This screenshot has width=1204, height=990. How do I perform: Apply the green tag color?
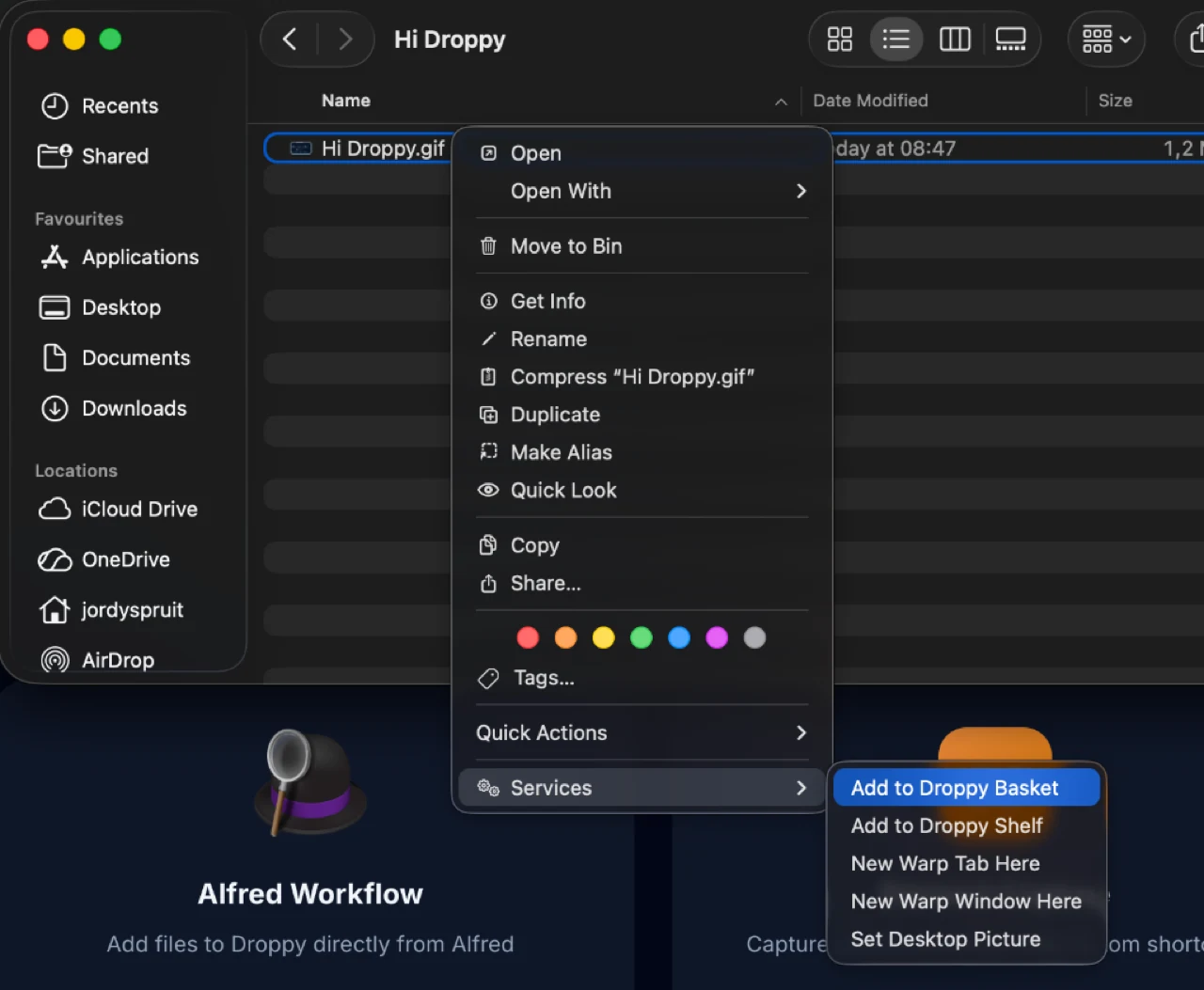(642, 638)
